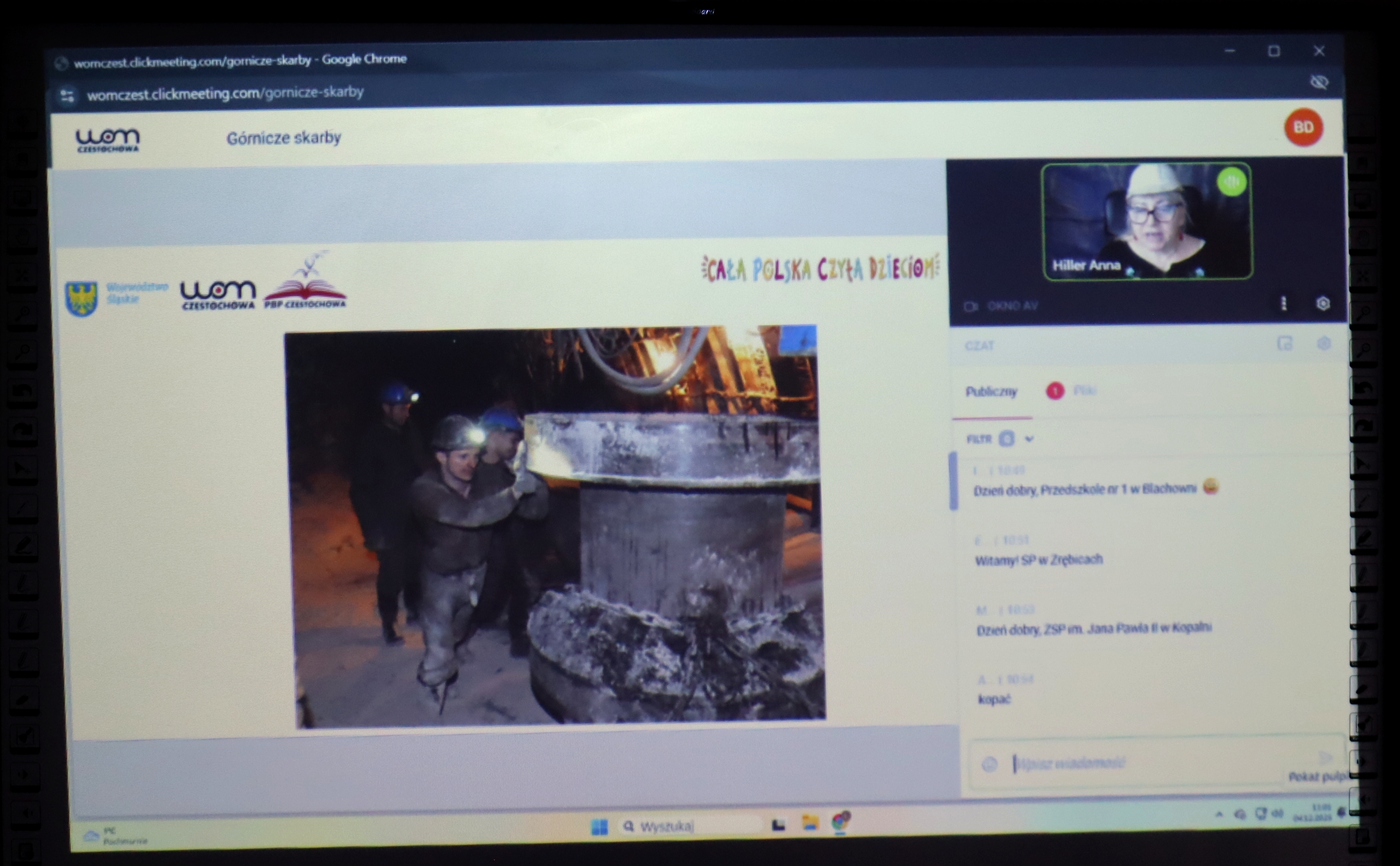The width and height of the screenshot is (1400, 866).
Task: Click the site settings icon in address bar
Action: 67,96
